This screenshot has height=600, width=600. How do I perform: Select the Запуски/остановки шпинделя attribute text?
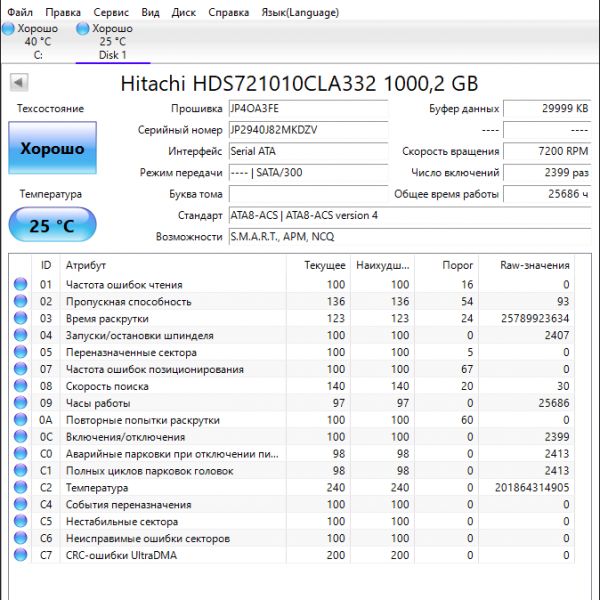[140, 336]
